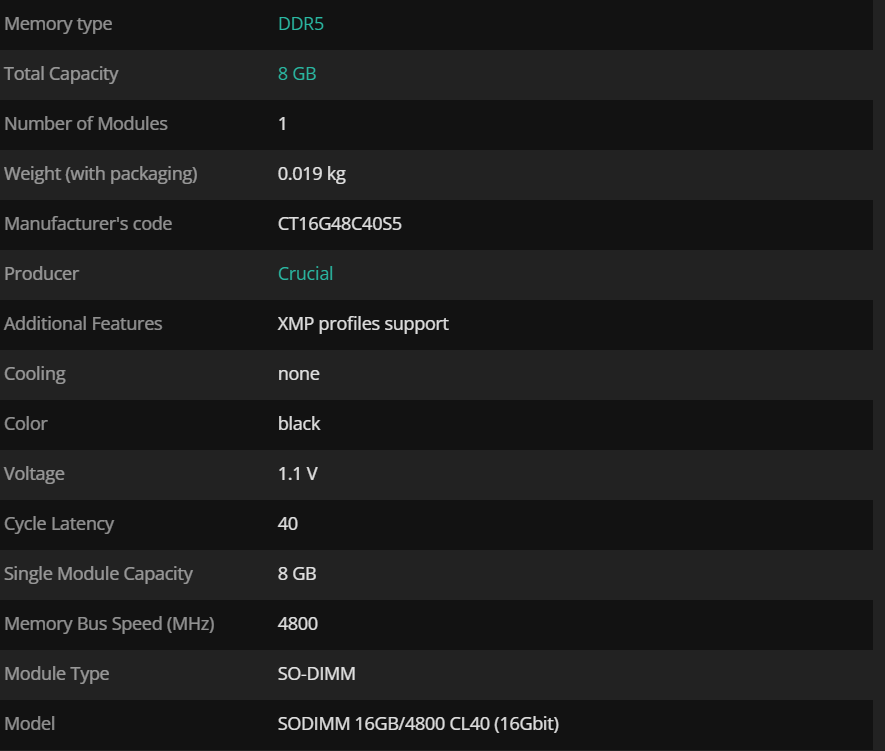Click the Module Type label
This screenshot has height=751, width=885.
[57, 674]
